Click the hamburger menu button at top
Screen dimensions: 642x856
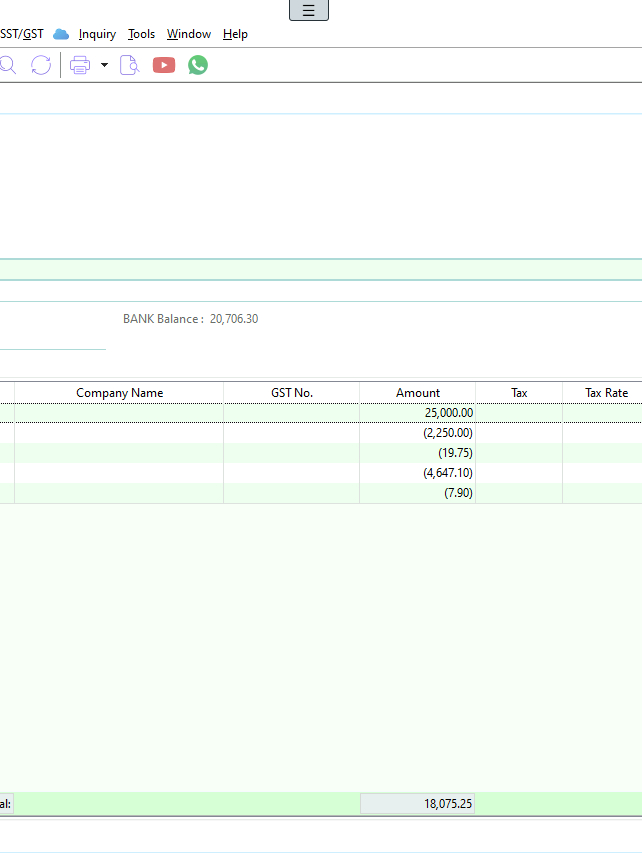click(x=308, y=11)
